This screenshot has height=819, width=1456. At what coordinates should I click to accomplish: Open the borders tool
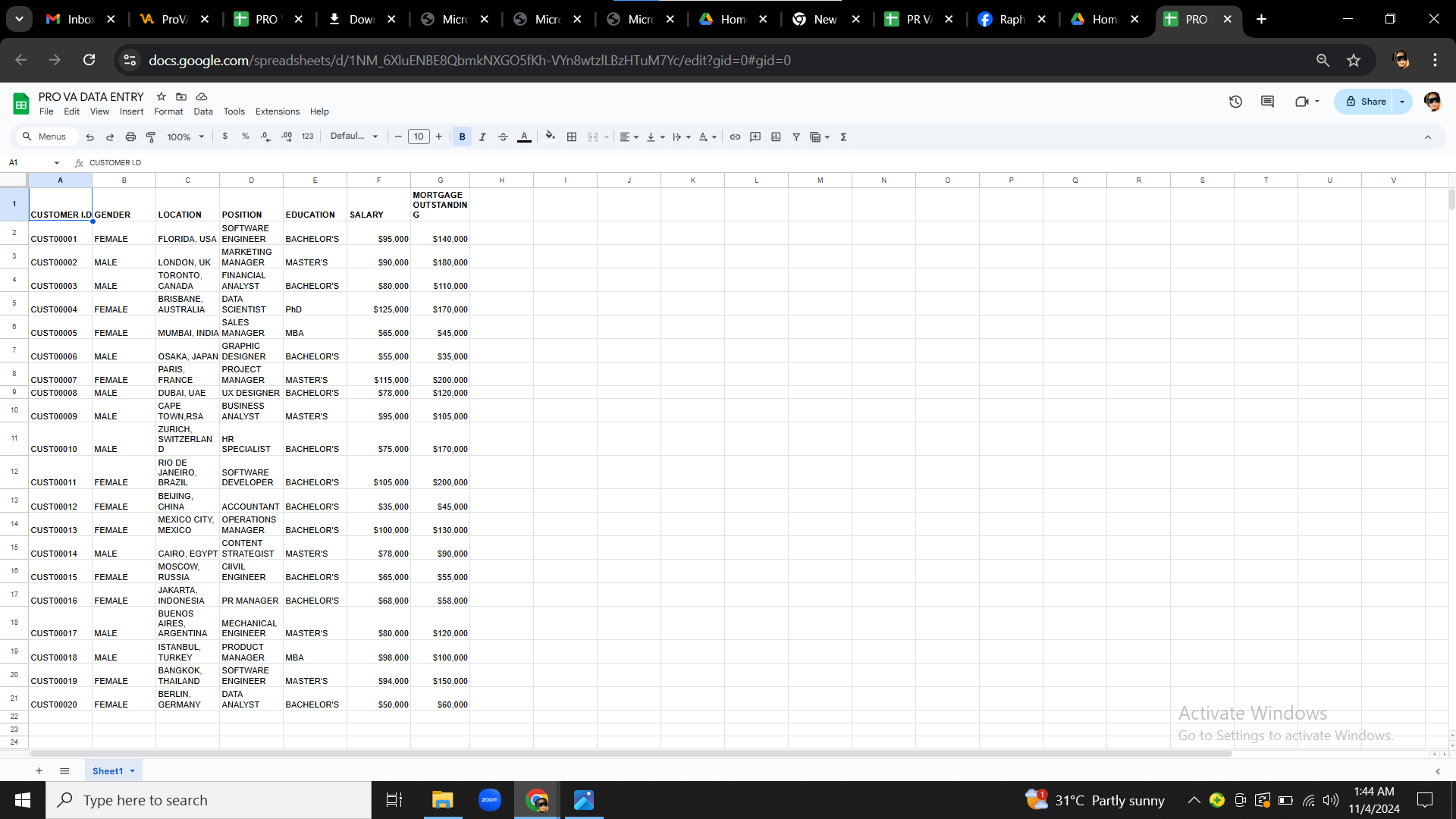[x=572, y=137]
